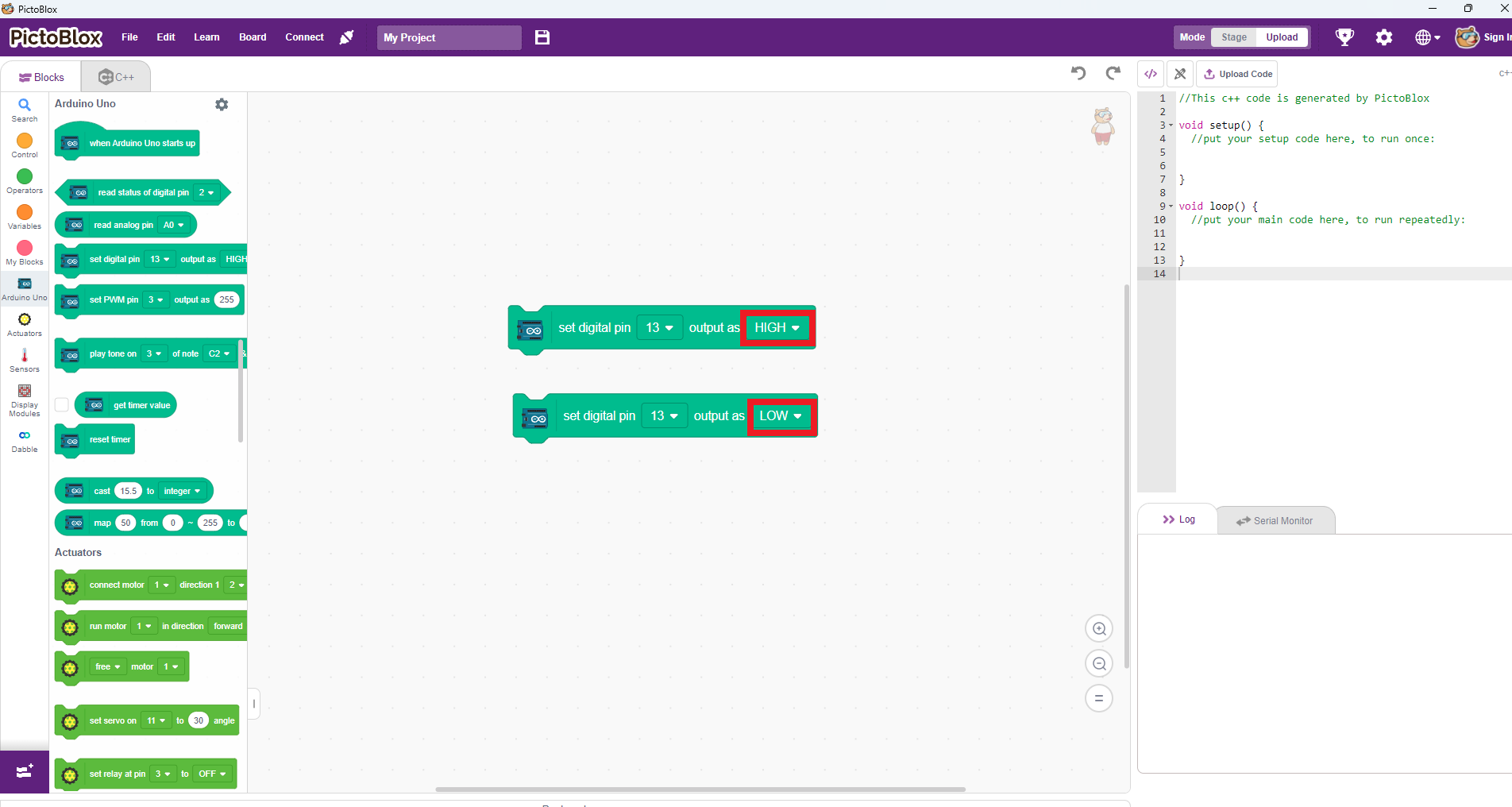The height and width of the screenshot is (807, 1512).
Task: Zoom in on the blocks workspace
Action: pyautogui.click(x=1098, y=627)
